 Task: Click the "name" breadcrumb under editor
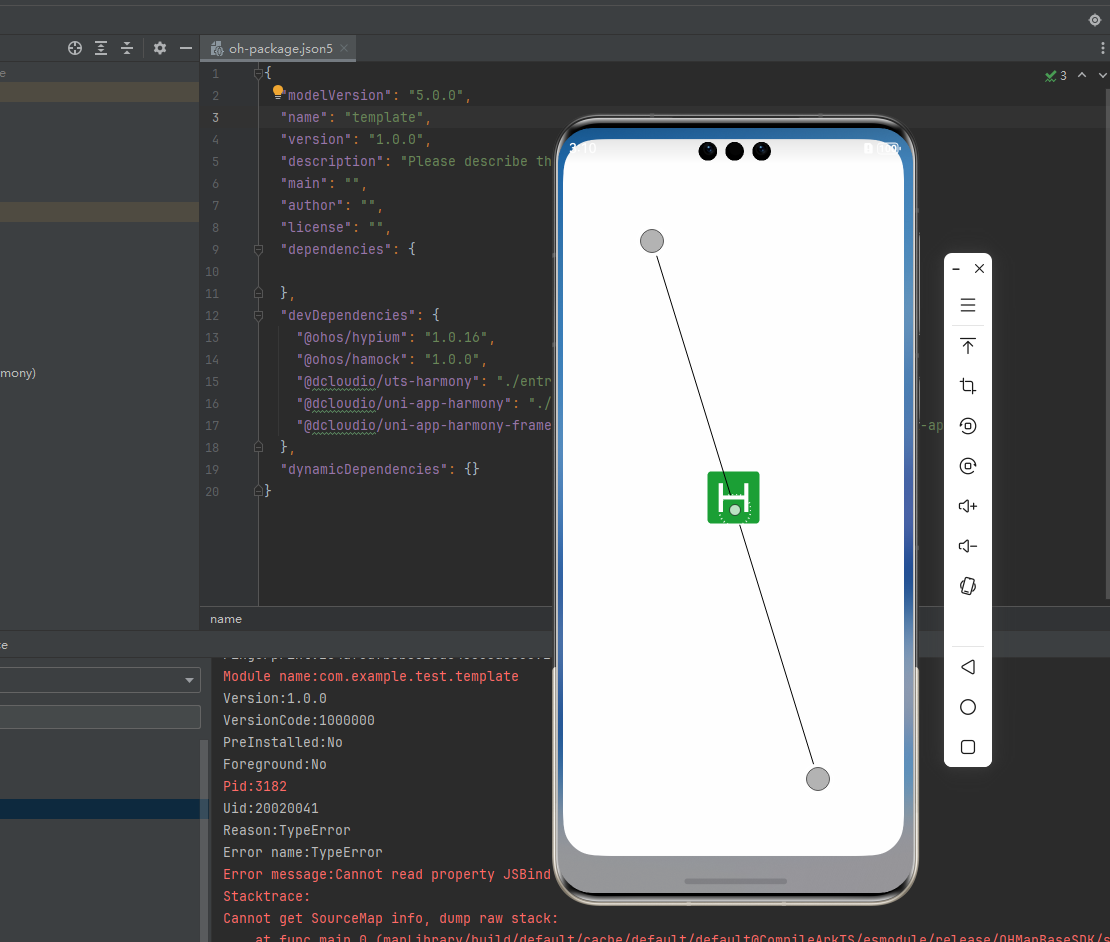point(226,619)
